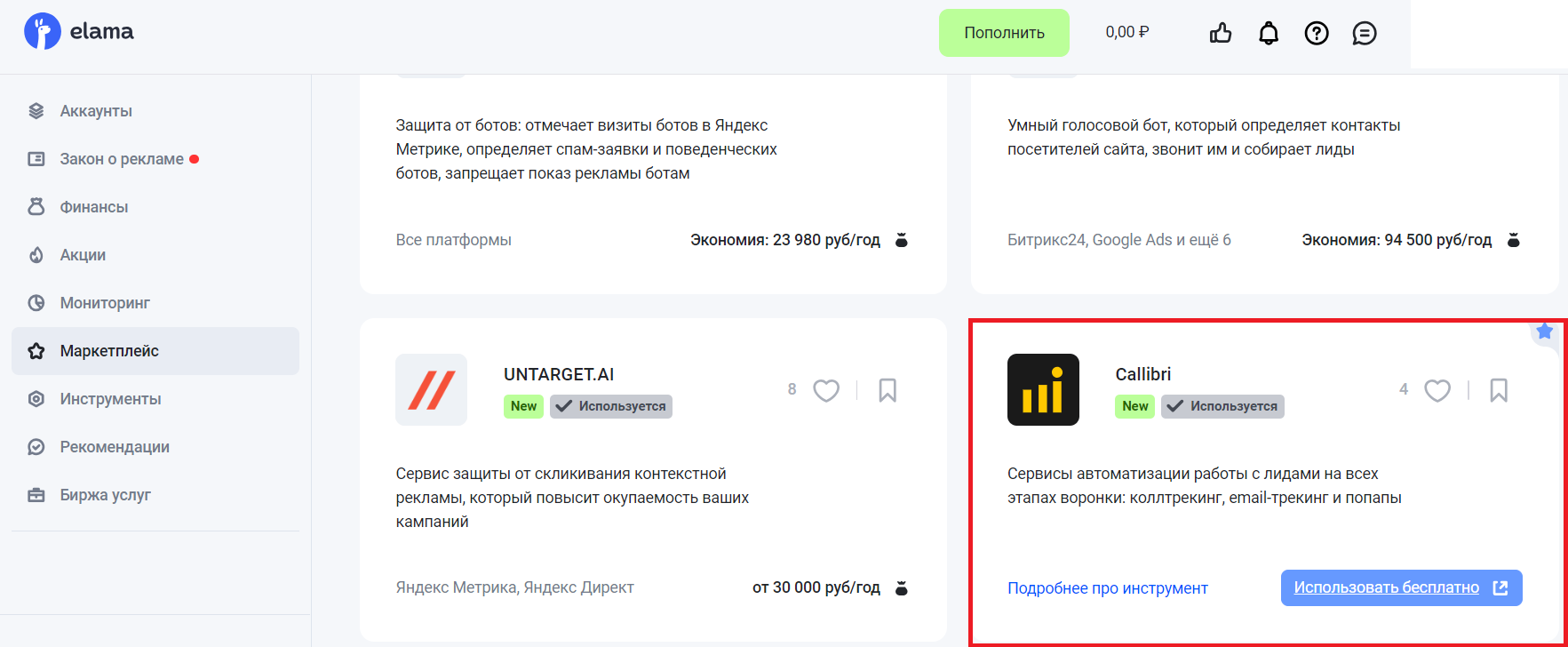Image resolution: width=1568 pixels, height=647 pixels.
Task: Click the Акции flame icon
Action: point(36,255)
